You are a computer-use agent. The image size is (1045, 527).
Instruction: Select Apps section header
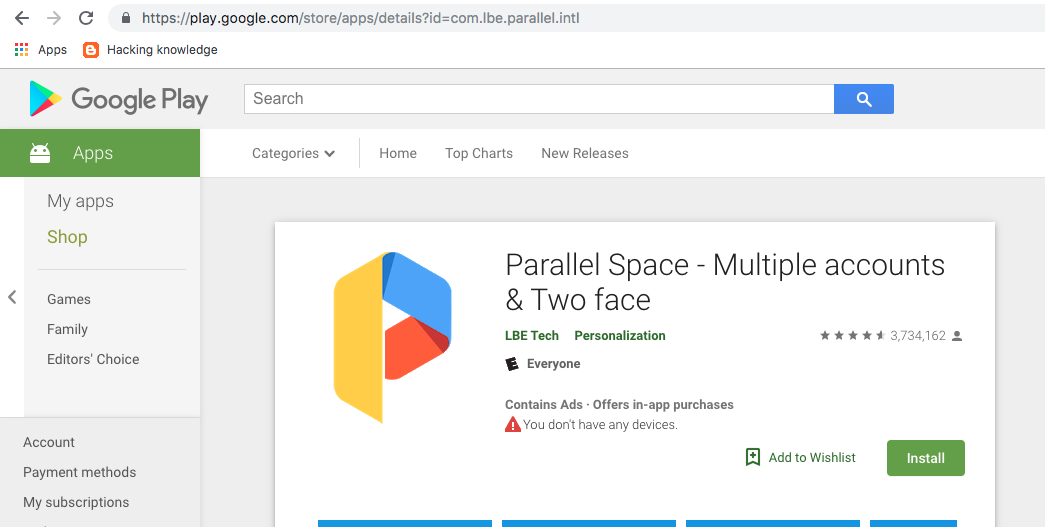(100, 153)
